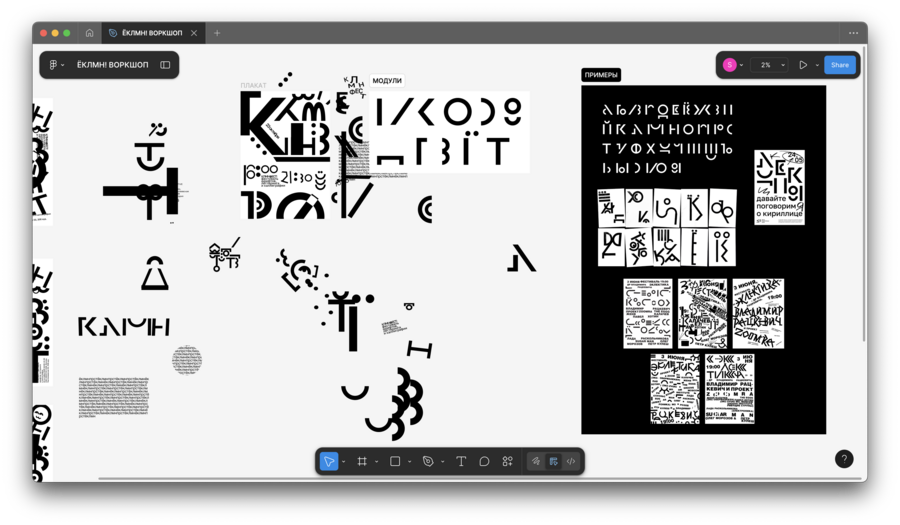The width and height of the screenshot is (900, 525).
Task: Start the prototype presentation
Action: [803, 65]
